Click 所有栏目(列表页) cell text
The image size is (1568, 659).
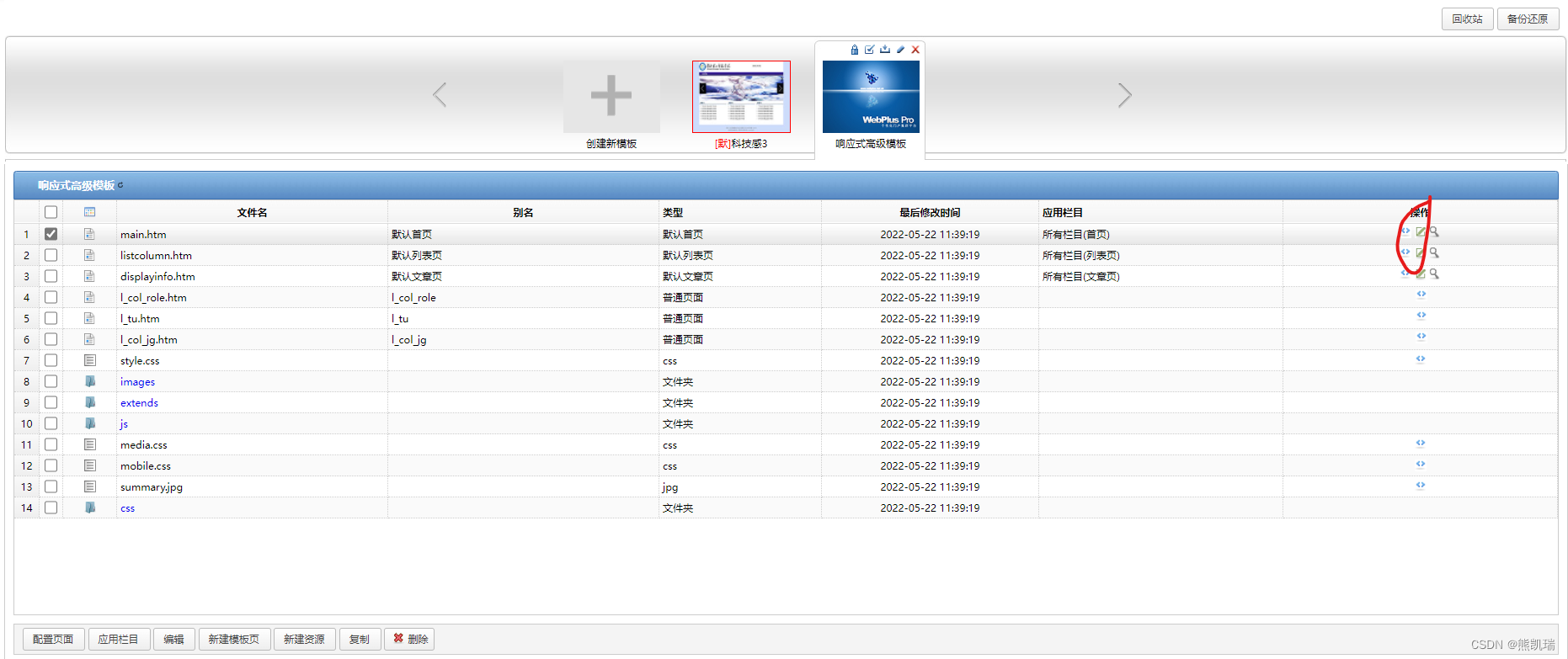pyautogui.click(x=1080, y=255)
